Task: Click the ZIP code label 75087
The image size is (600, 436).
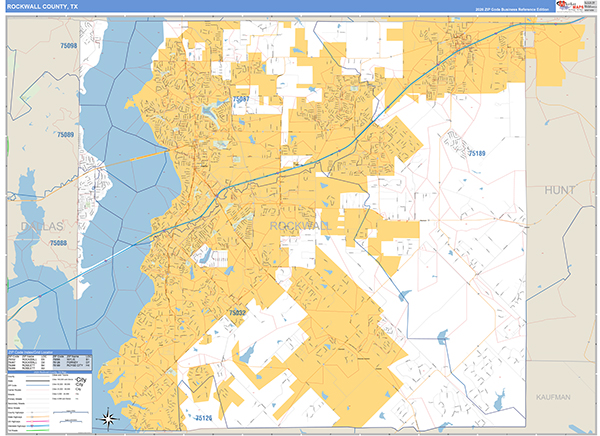Action: (241, 99)
